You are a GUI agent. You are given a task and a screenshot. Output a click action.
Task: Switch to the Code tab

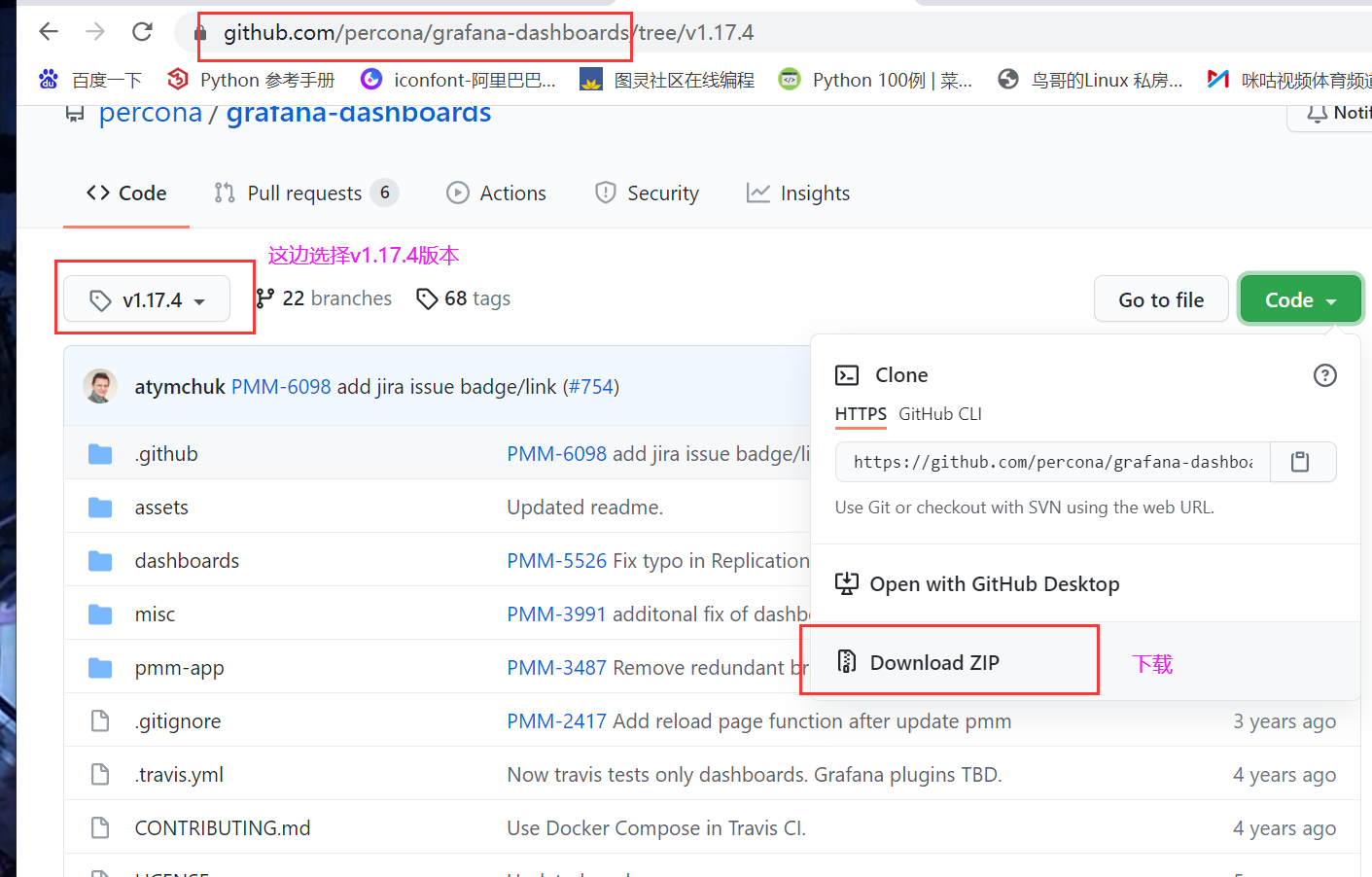coord(126,193)
